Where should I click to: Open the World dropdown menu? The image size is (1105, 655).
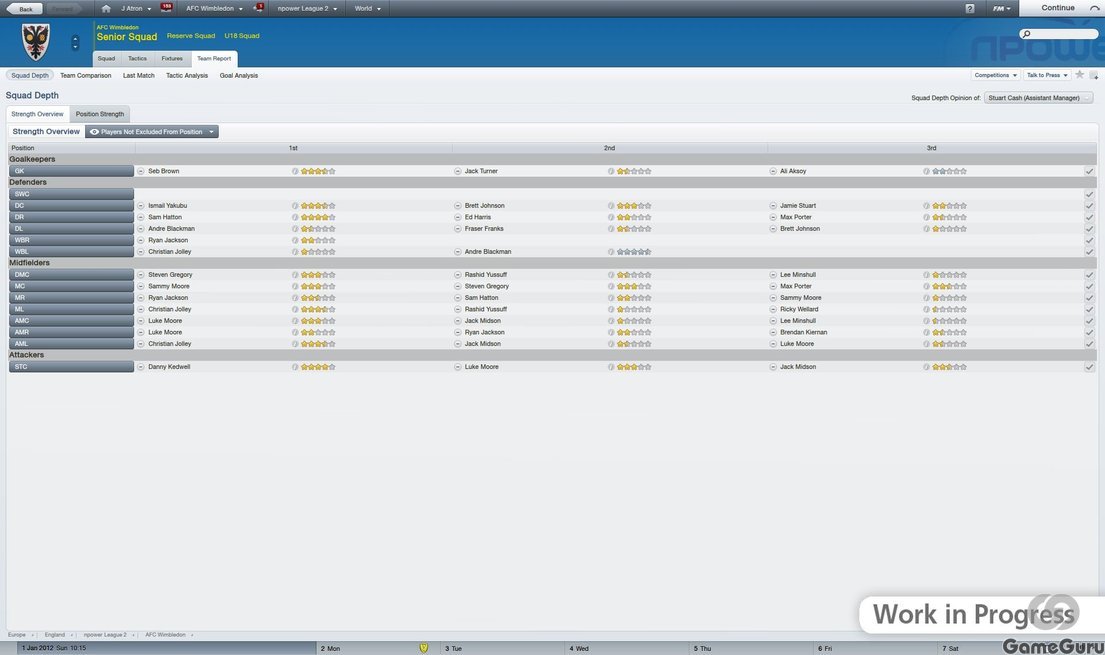click(x=367, y=8)
